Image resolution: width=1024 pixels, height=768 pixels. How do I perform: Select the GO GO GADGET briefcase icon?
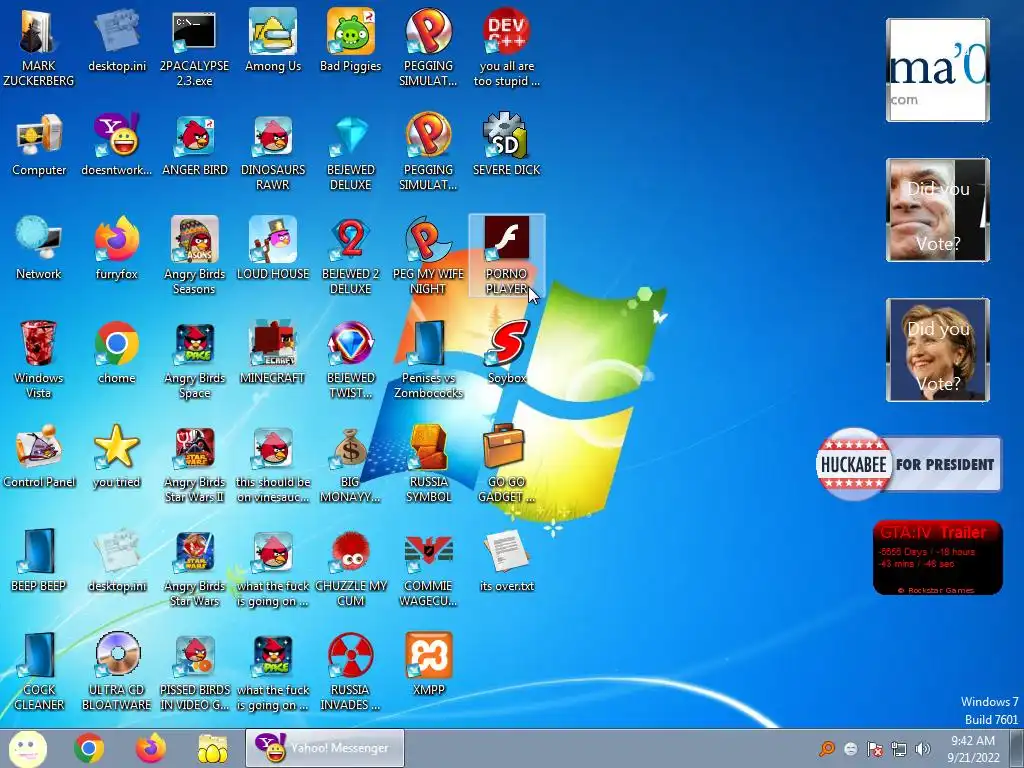(x=507, y=464)
